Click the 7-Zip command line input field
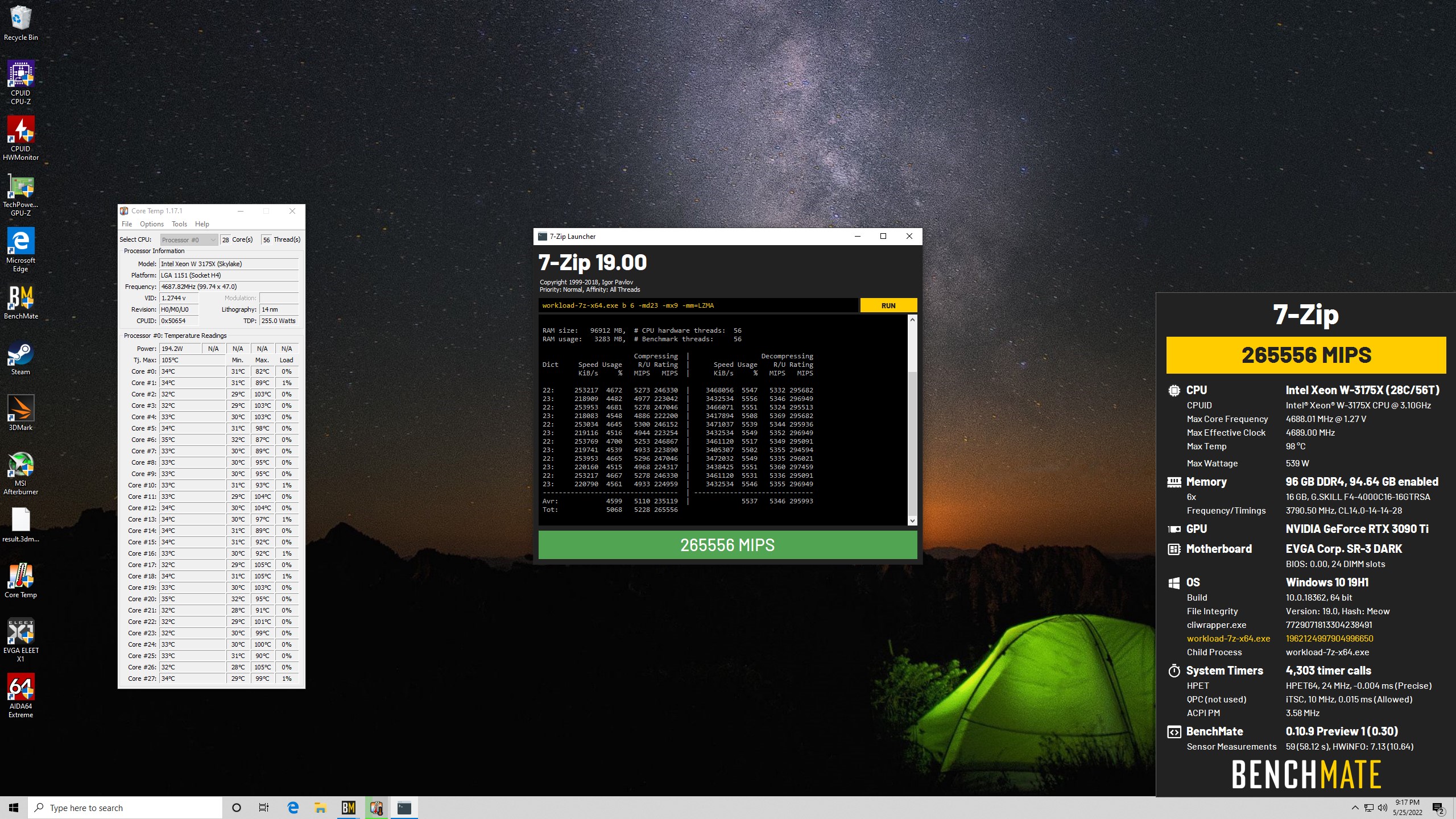 [x=698, y=305]
